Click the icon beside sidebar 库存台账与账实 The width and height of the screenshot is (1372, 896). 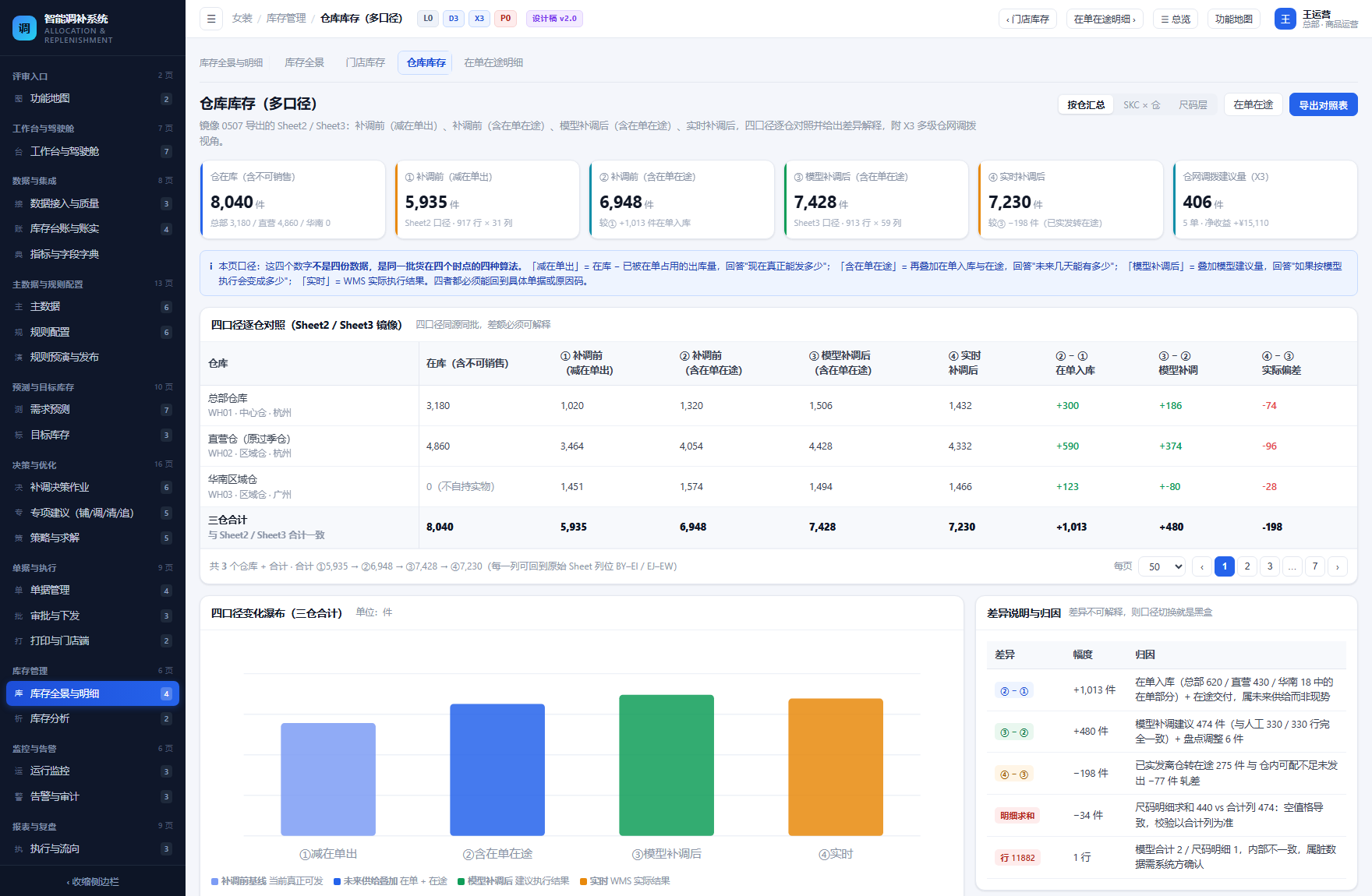19,229
